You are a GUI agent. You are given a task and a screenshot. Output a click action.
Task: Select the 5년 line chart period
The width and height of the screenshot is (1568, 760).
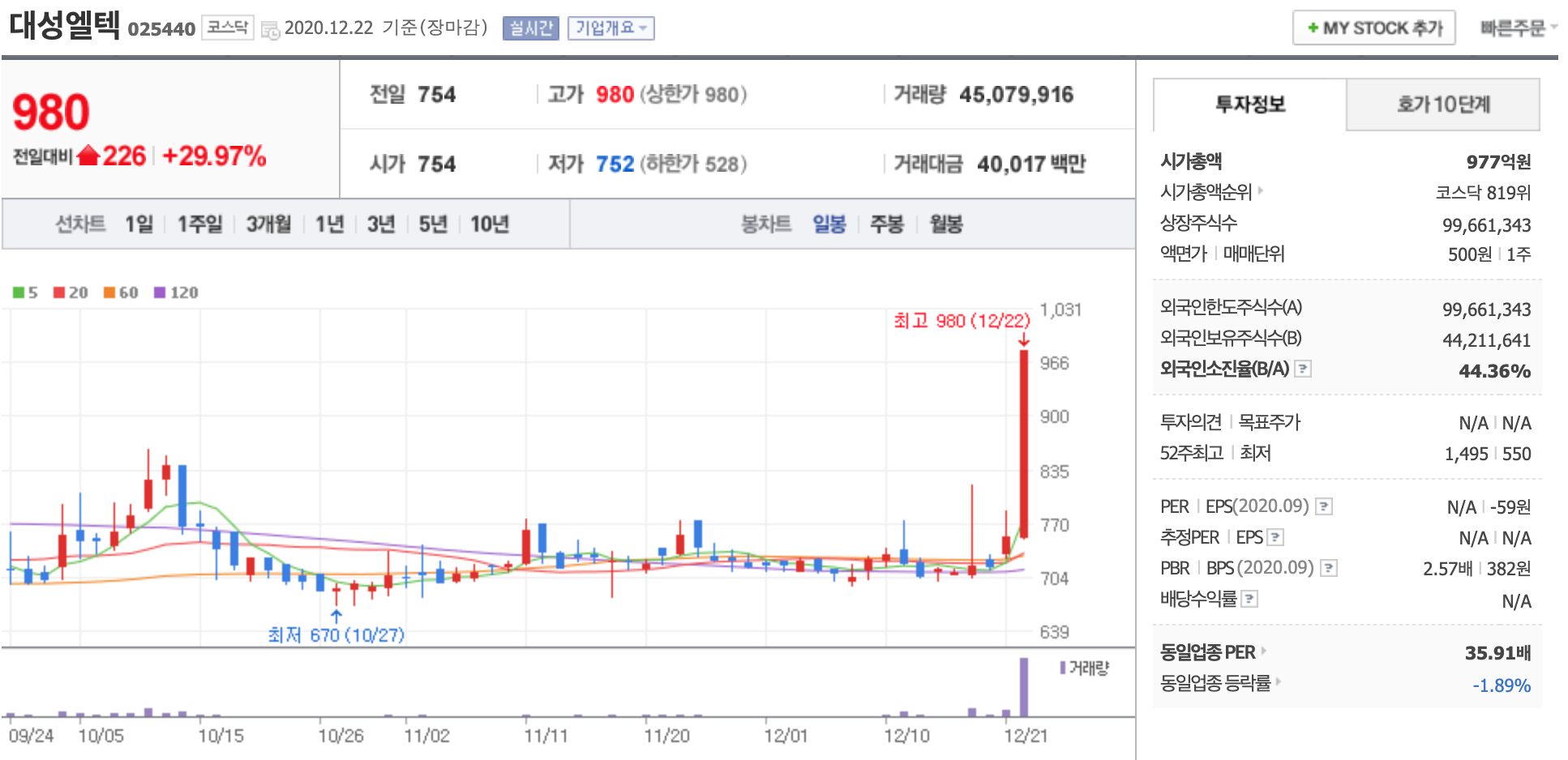point(433,224)
